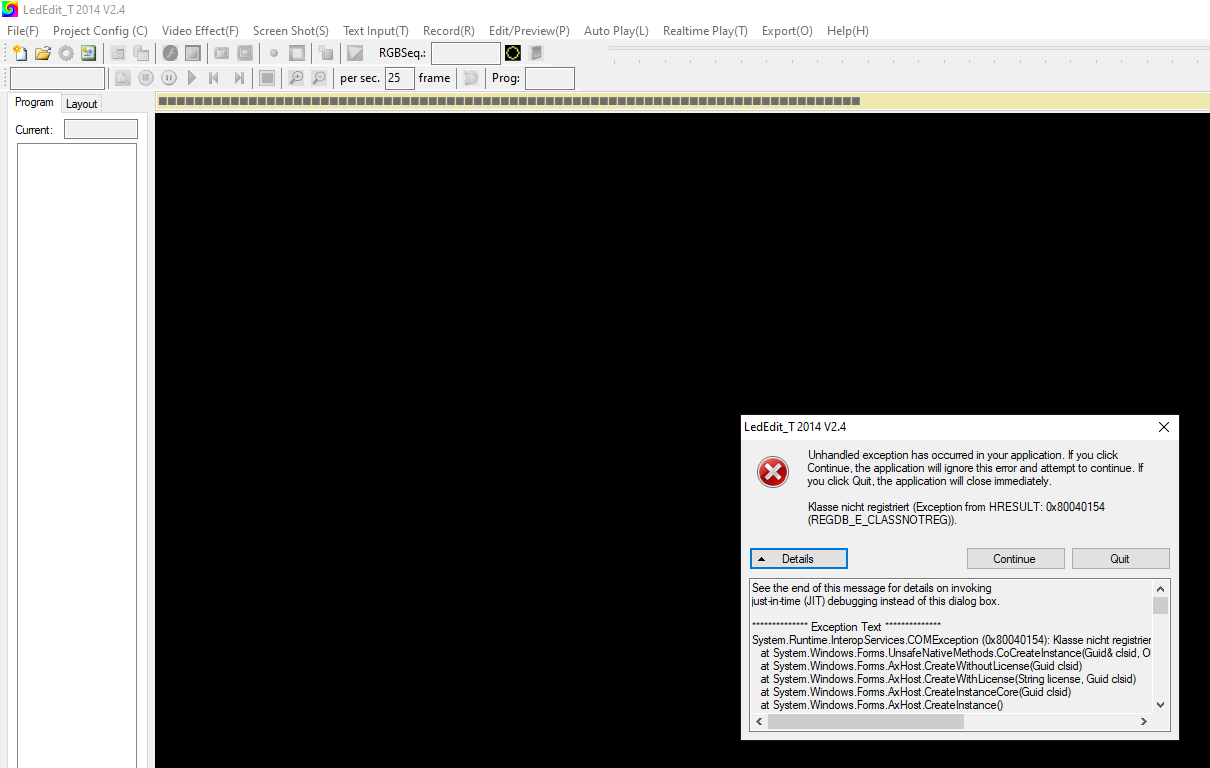The height and width of the screenshot is (768, 1210).
Task: Click the red error icon in dialog
Action: [x=773, y=472]
